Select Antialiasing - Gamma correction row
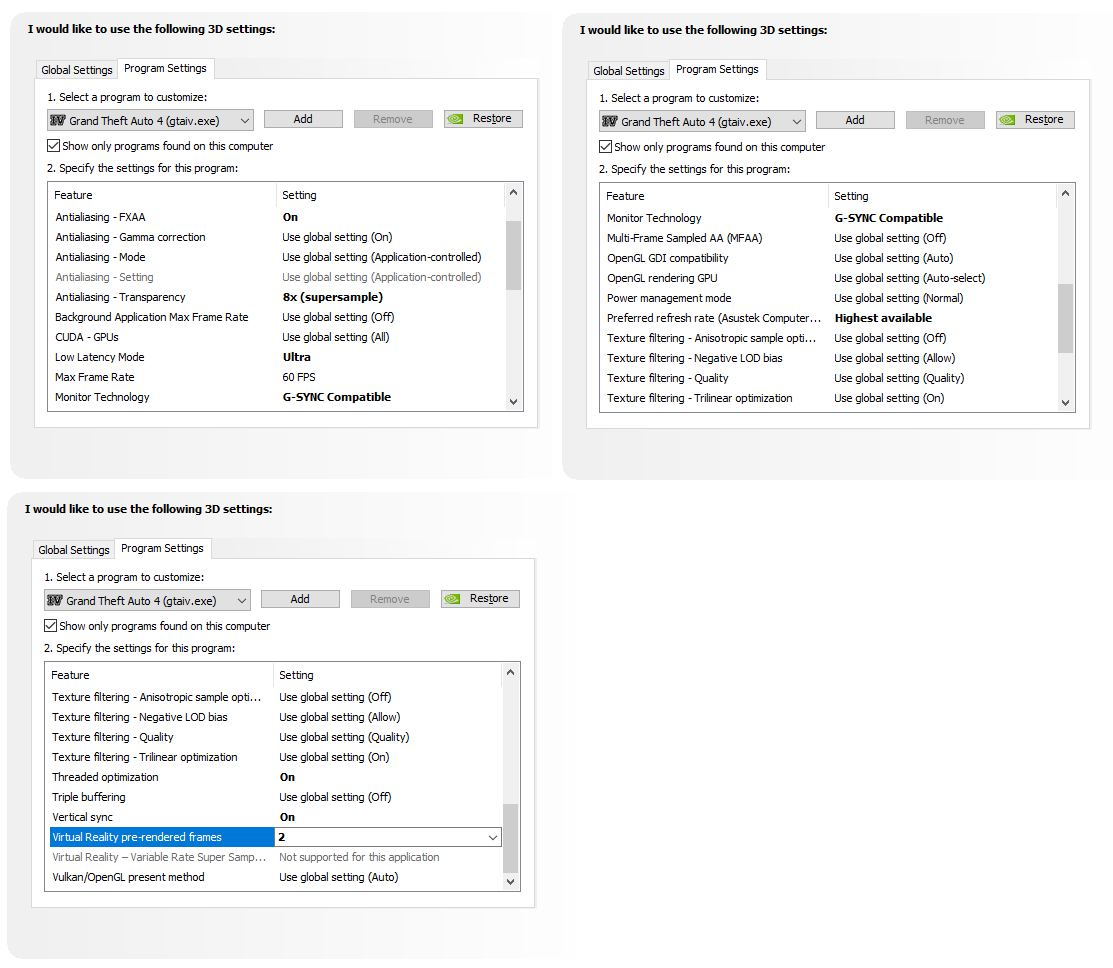Image resolution: width=1113 pixels, height=968 pixels. point(277,237)
